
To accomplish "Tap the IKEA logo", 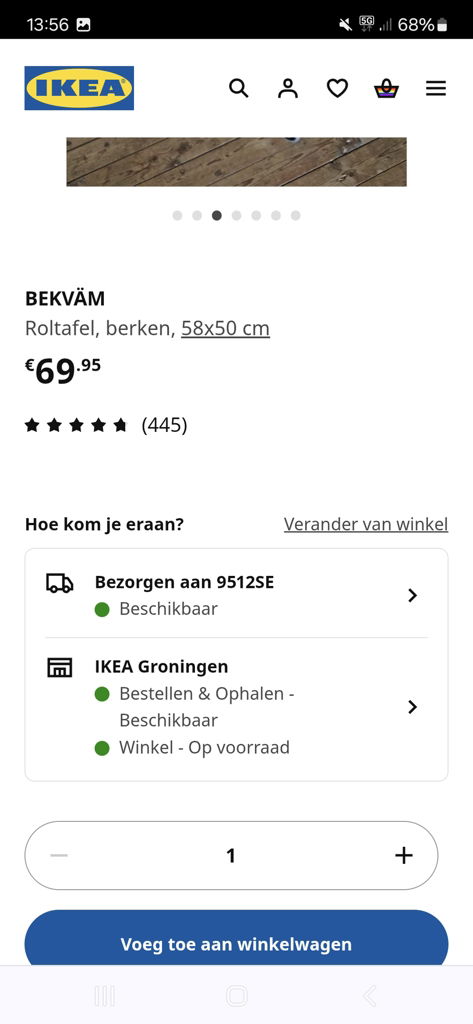I will [79, 88].
